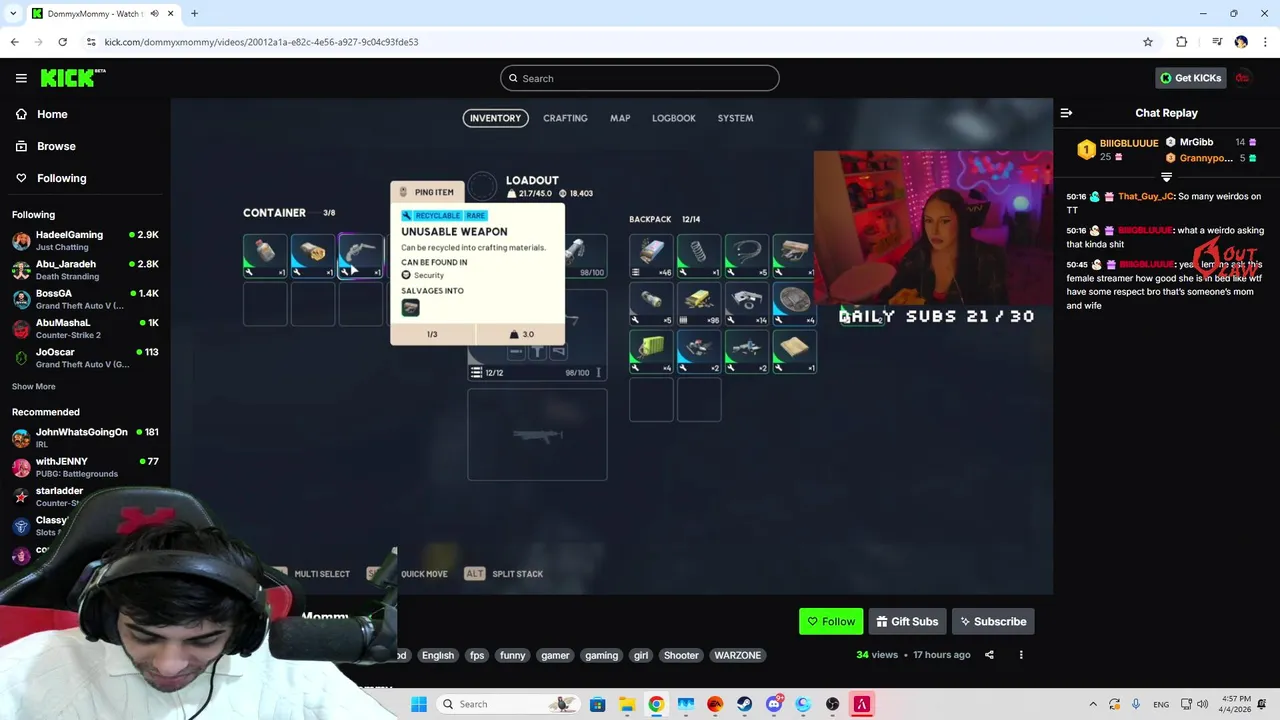The image size is (1280, 720).
Task: Open Steam from the taskbar
Action: [744, 704]
